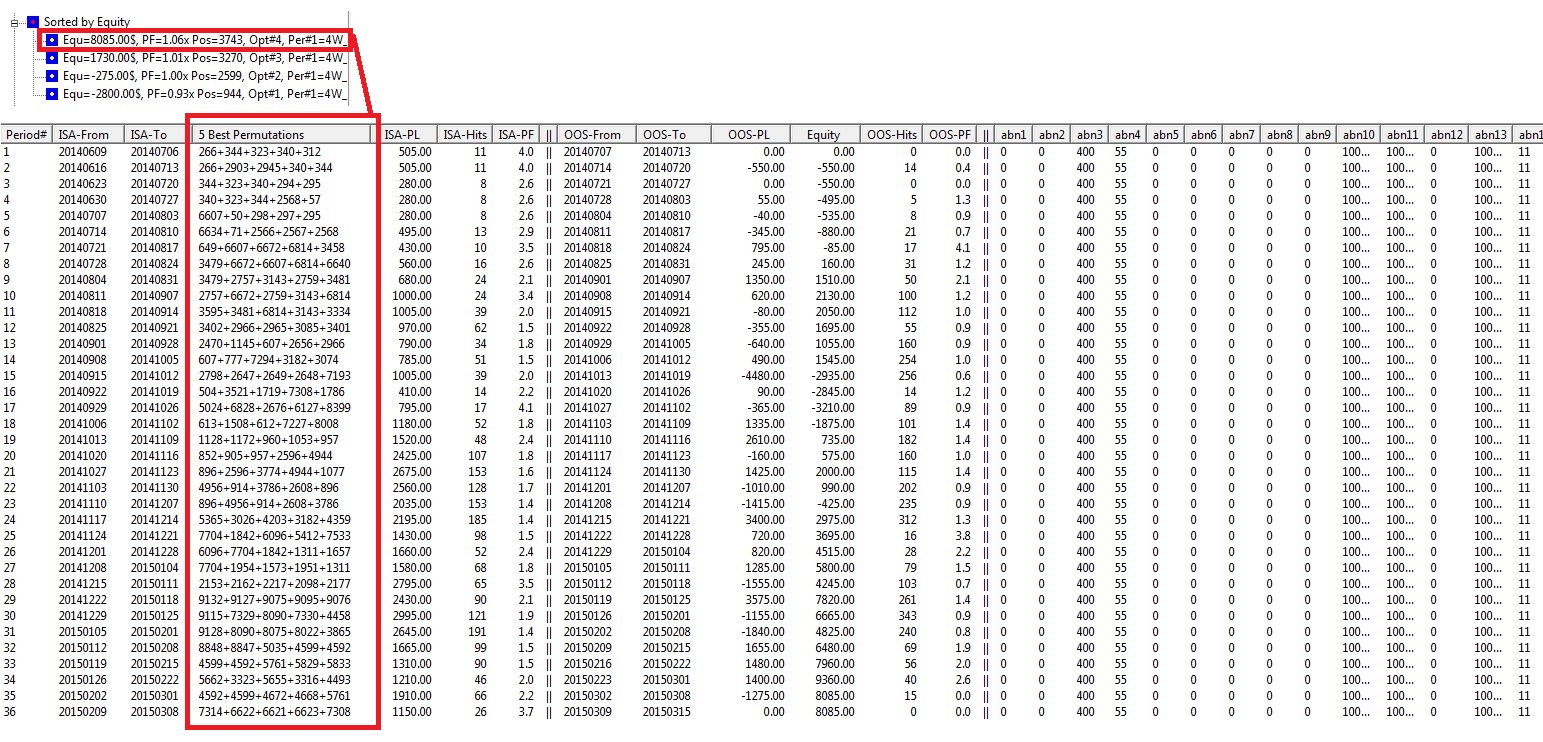
Task: Click ISA-PL value 2995.00
Action: [x=410, y=616]
